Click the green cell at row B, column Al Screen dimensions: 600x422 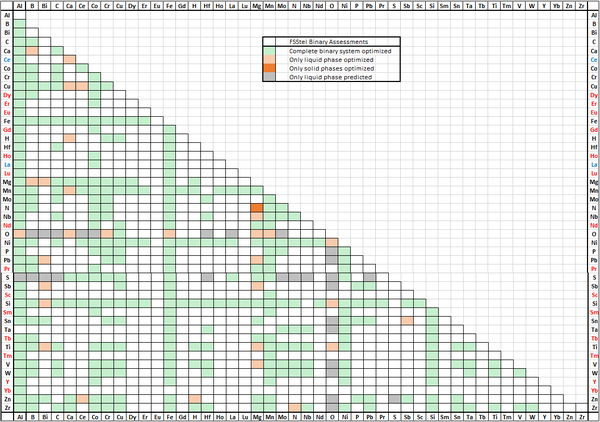tap(19, 24)
